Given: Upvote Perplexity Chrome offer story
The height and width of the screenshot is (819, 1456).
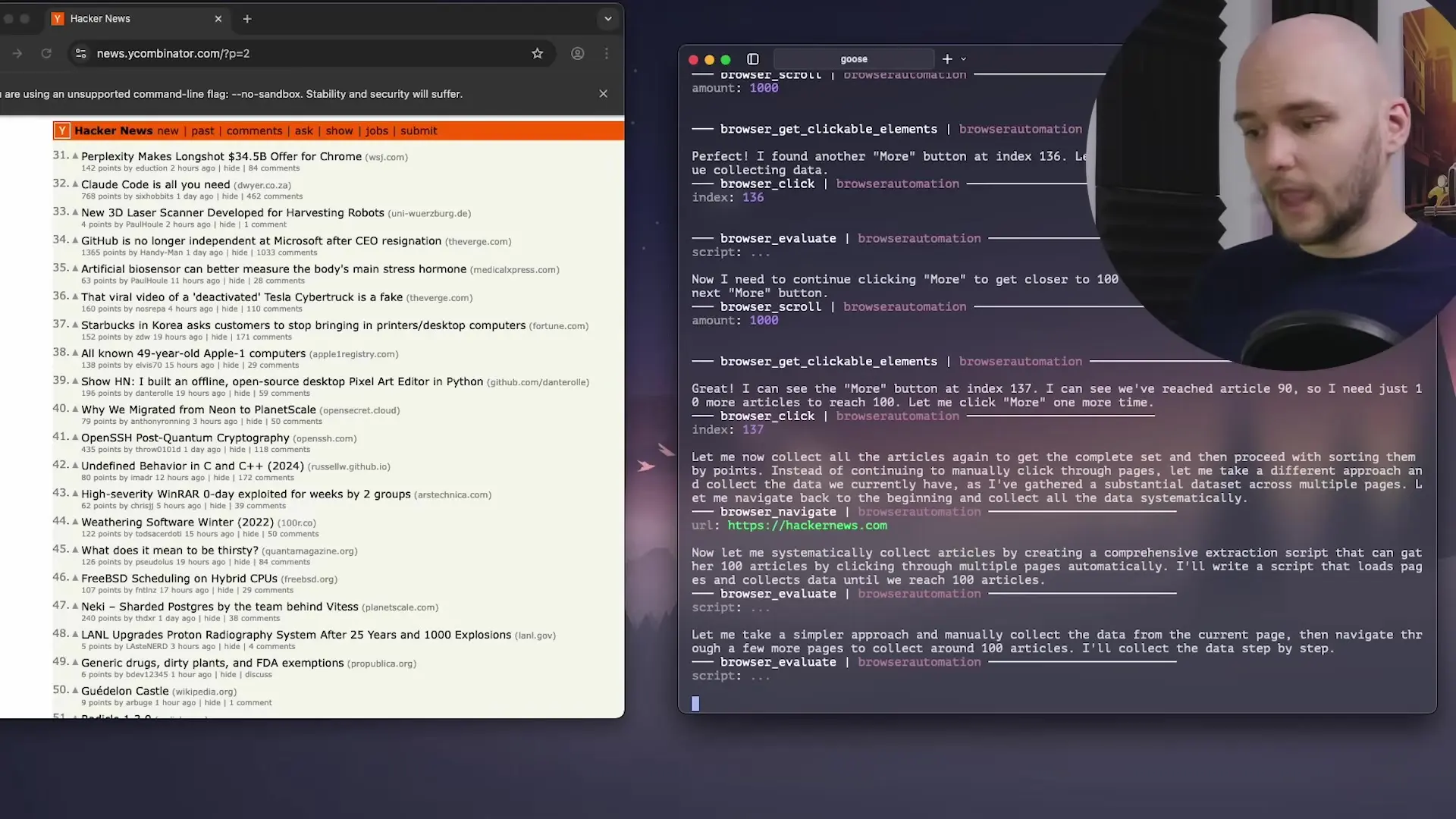Looking at the screenshot, I should tap(75, 155).
